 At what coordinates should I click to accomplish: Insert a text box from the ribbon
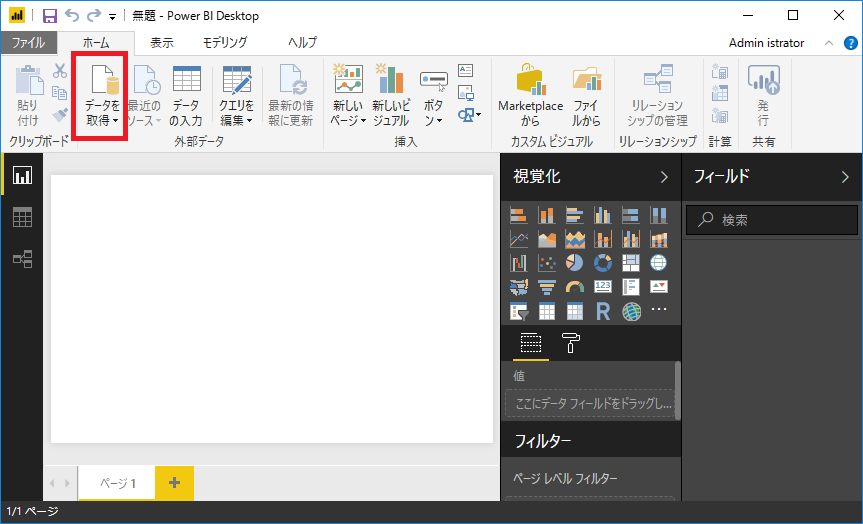click(466, 70)
